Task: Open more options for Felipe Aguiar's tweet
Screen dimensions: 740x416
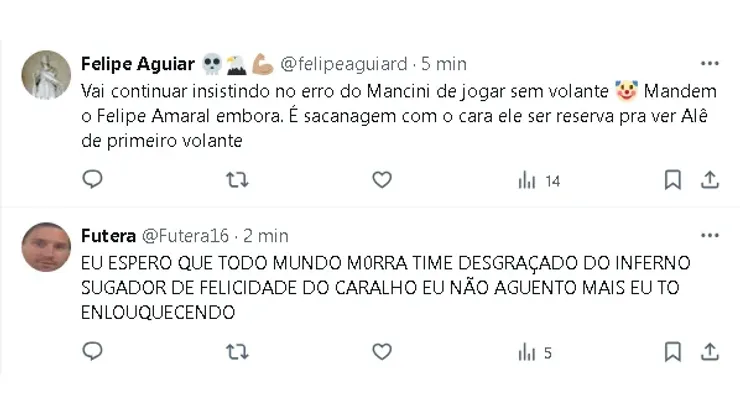Action: pos(710,62)
